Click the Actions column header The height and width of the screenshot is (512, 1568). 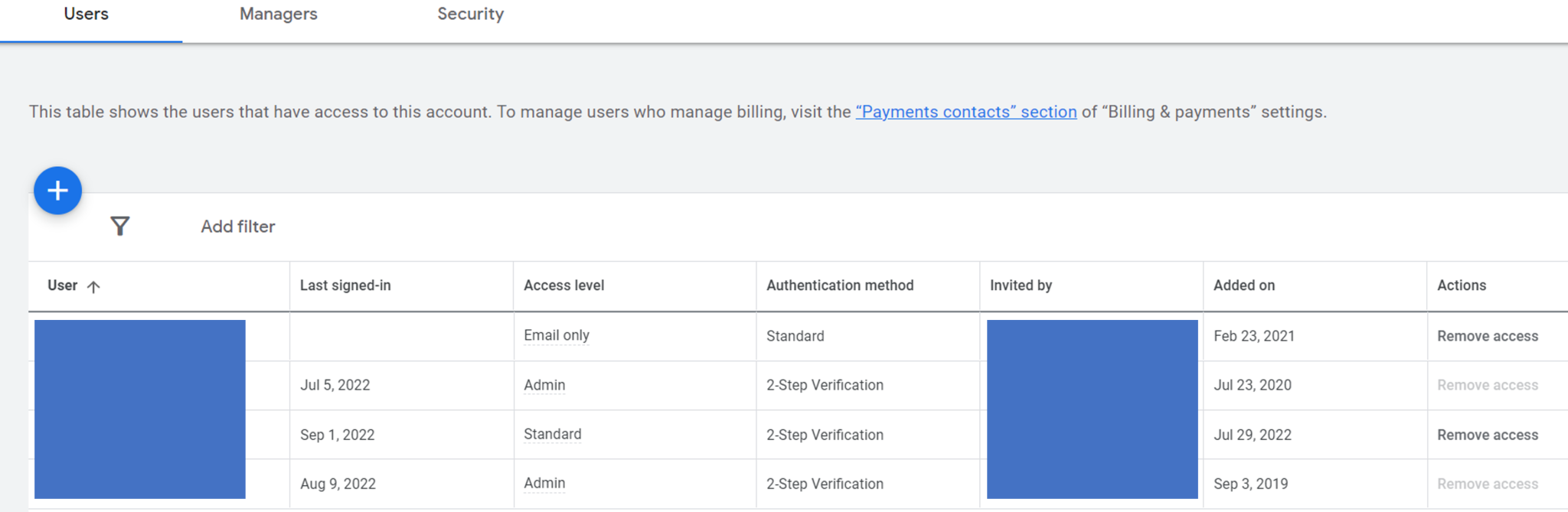[x=1461, y=285]
